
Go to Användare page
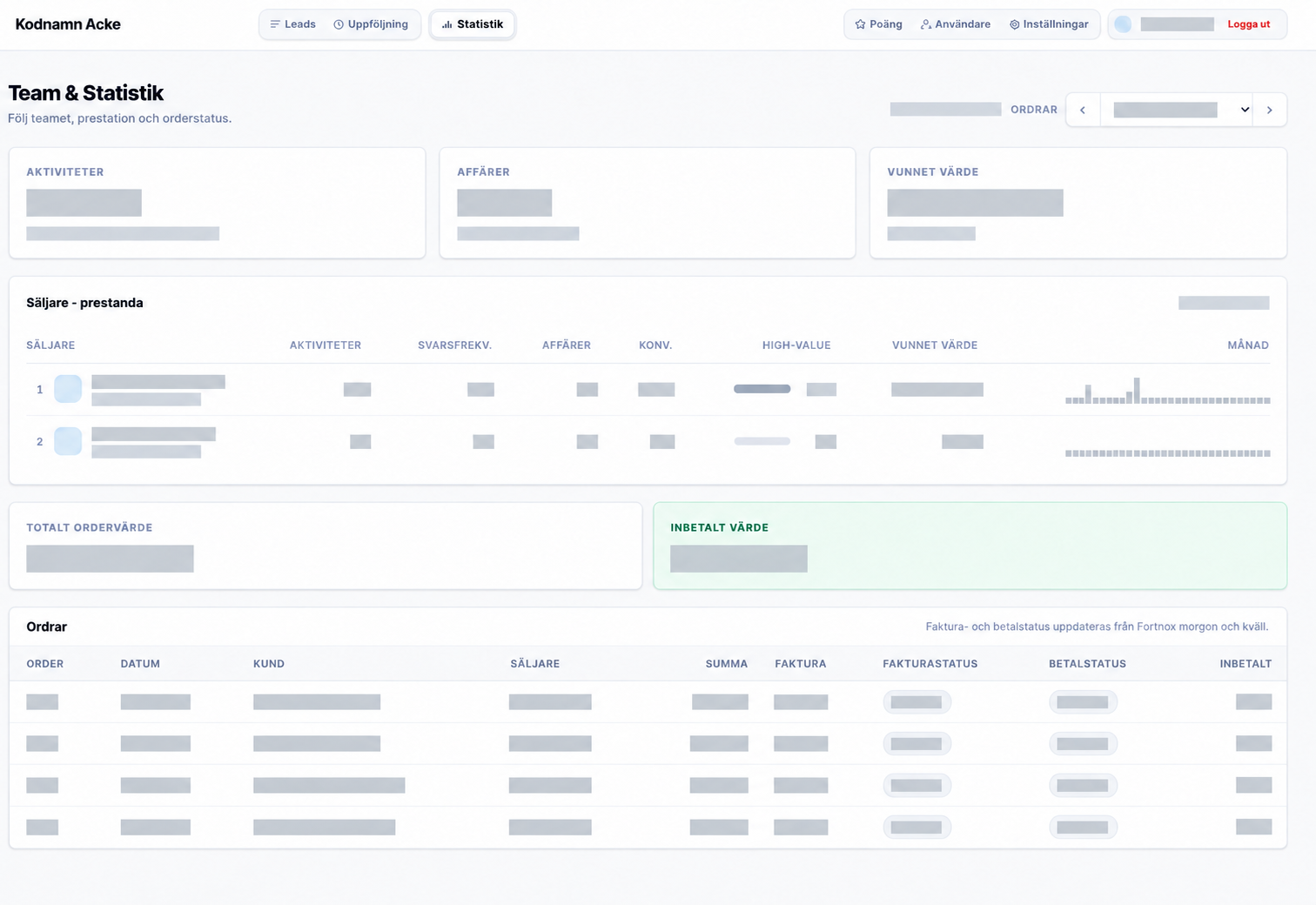click(955, 24)
